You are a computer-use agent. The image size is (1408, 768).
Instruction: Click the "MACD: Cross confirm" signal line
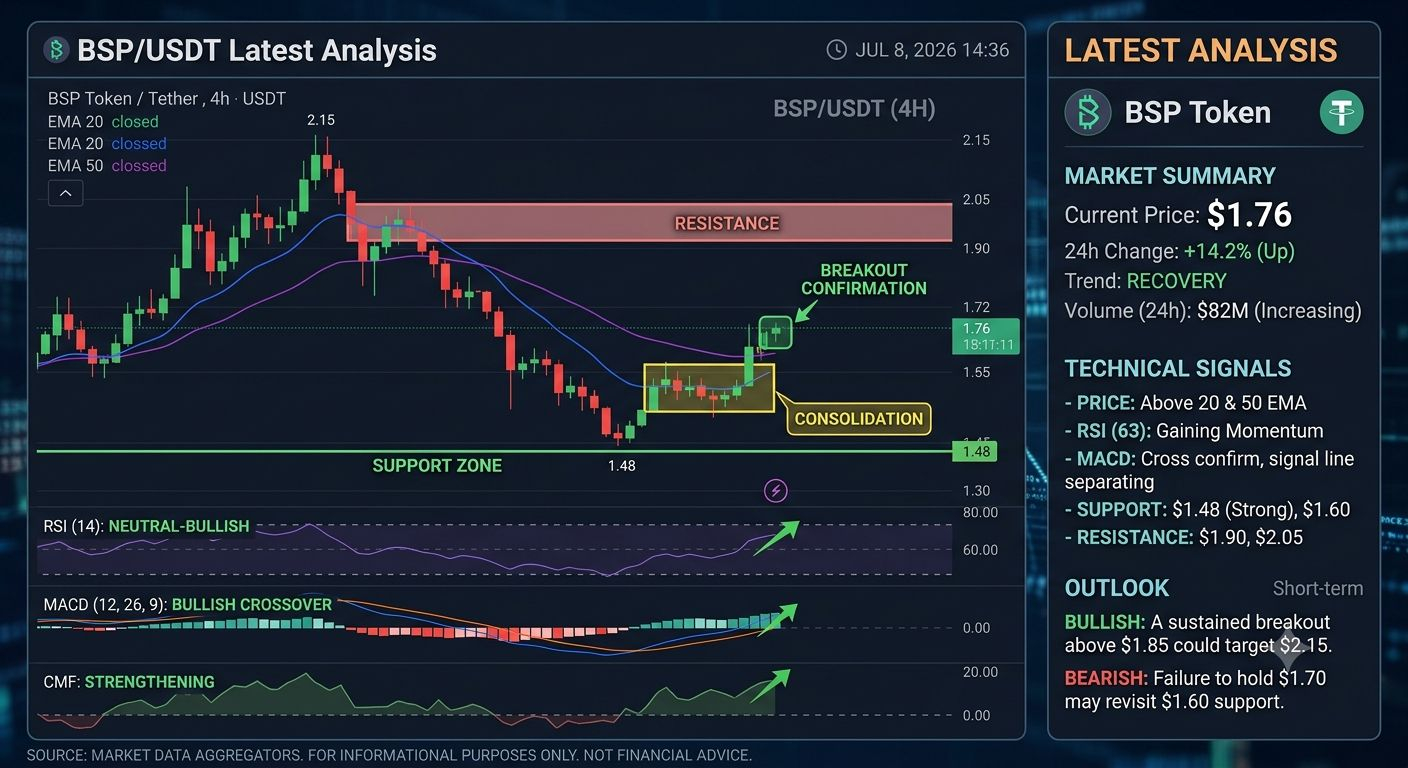point(1209,470)
